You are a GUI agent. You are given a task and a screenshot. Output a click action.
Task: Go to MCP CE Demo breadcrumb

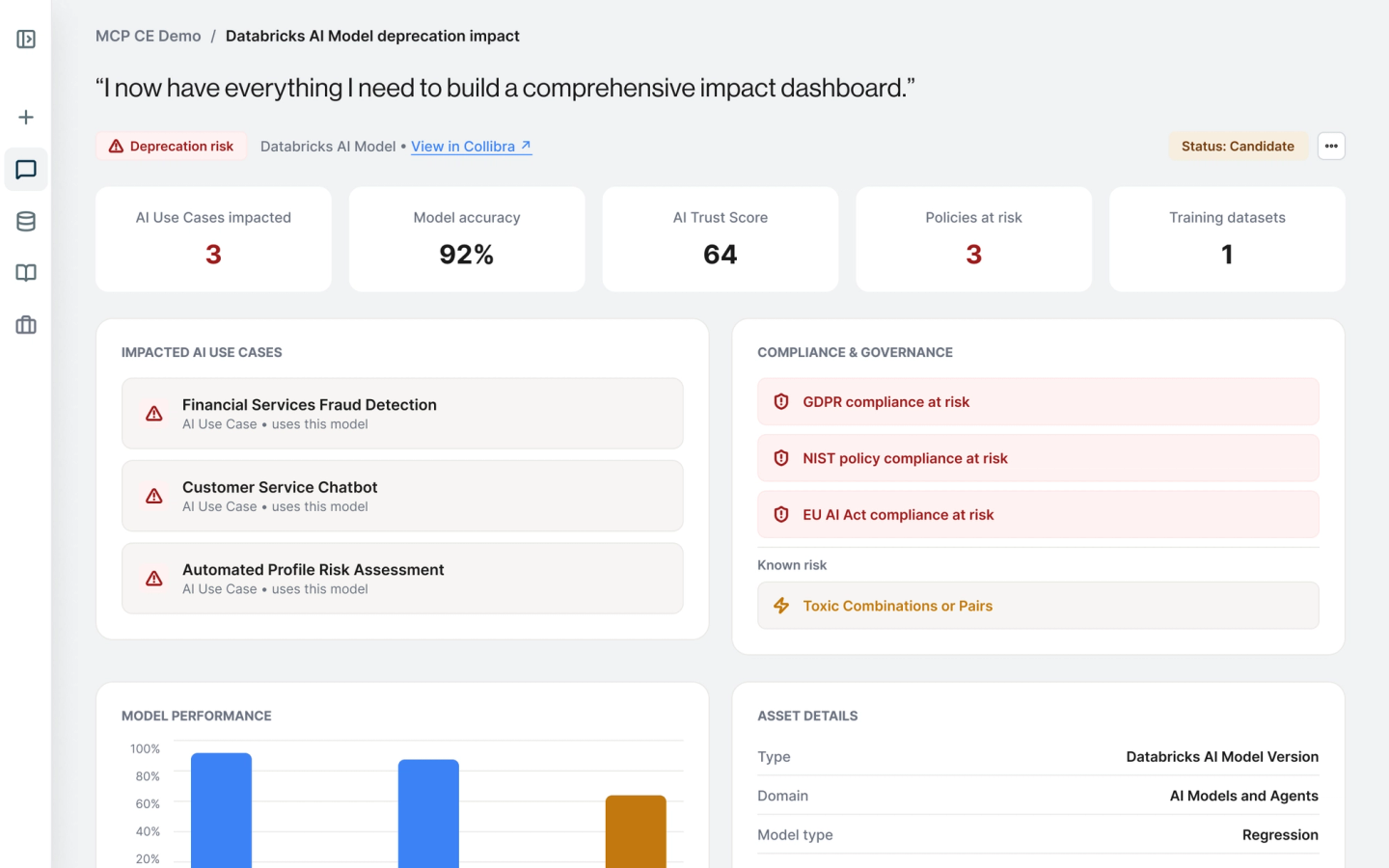[149, 36]
